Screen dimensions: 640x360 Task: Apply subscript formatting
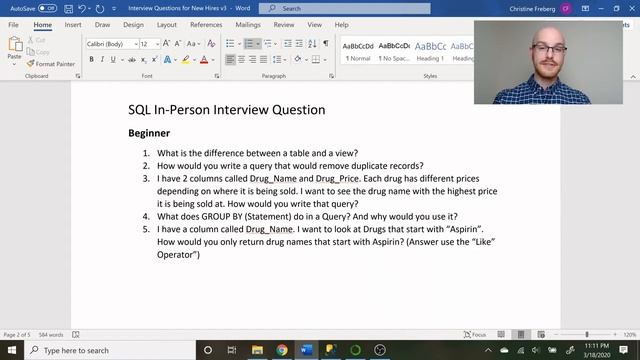pyautogui.click(x=144, y=60)
